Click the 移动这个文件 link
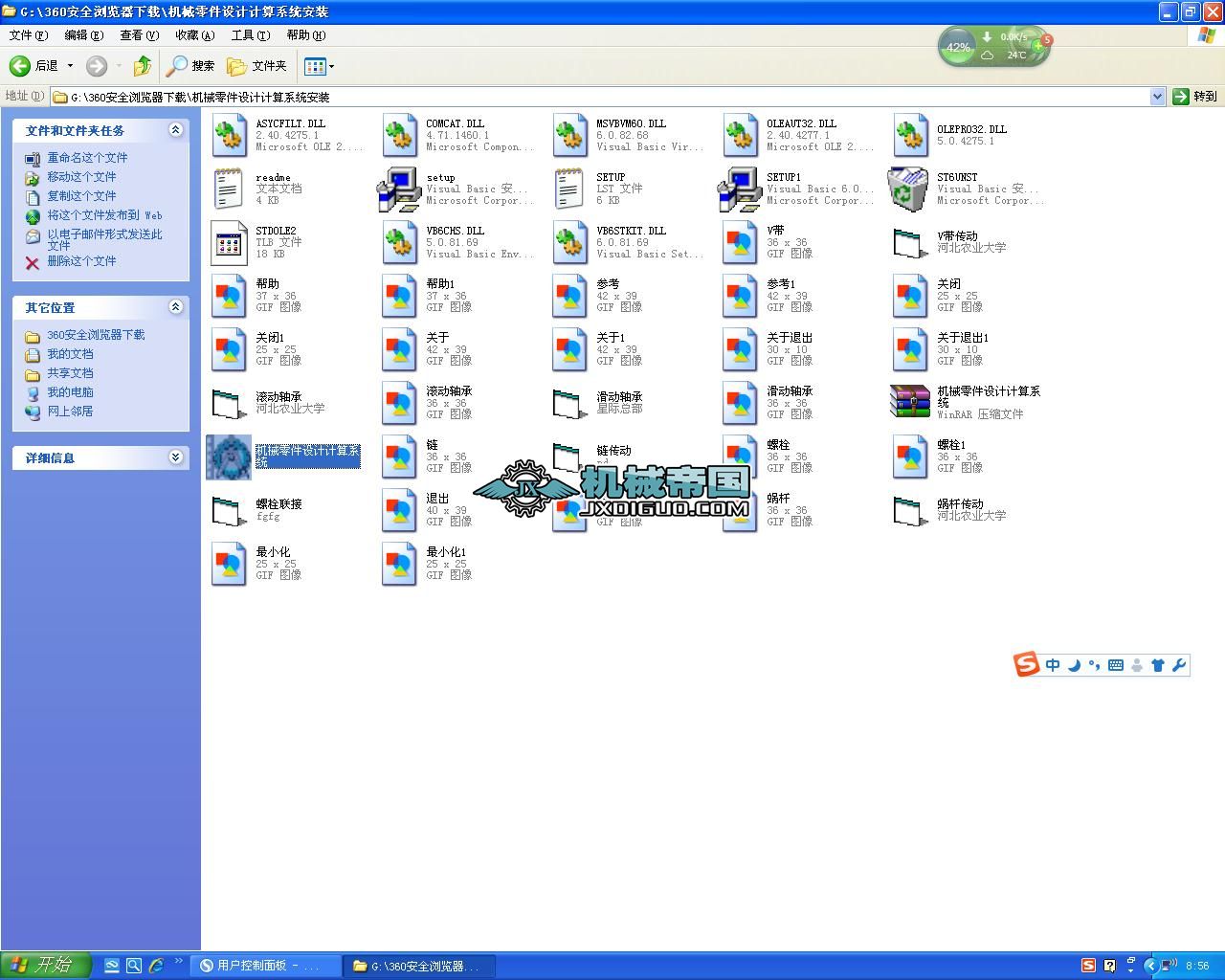 pyautogui.click(x=81, y=177)
